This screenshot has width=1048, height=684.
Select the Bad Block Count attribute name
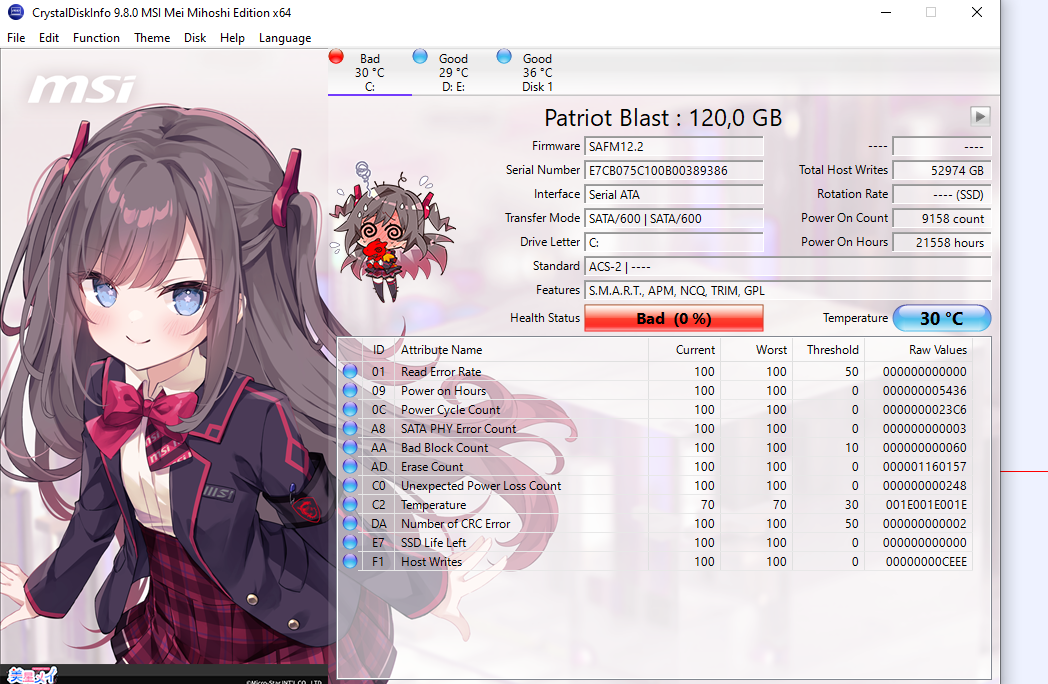444,448
